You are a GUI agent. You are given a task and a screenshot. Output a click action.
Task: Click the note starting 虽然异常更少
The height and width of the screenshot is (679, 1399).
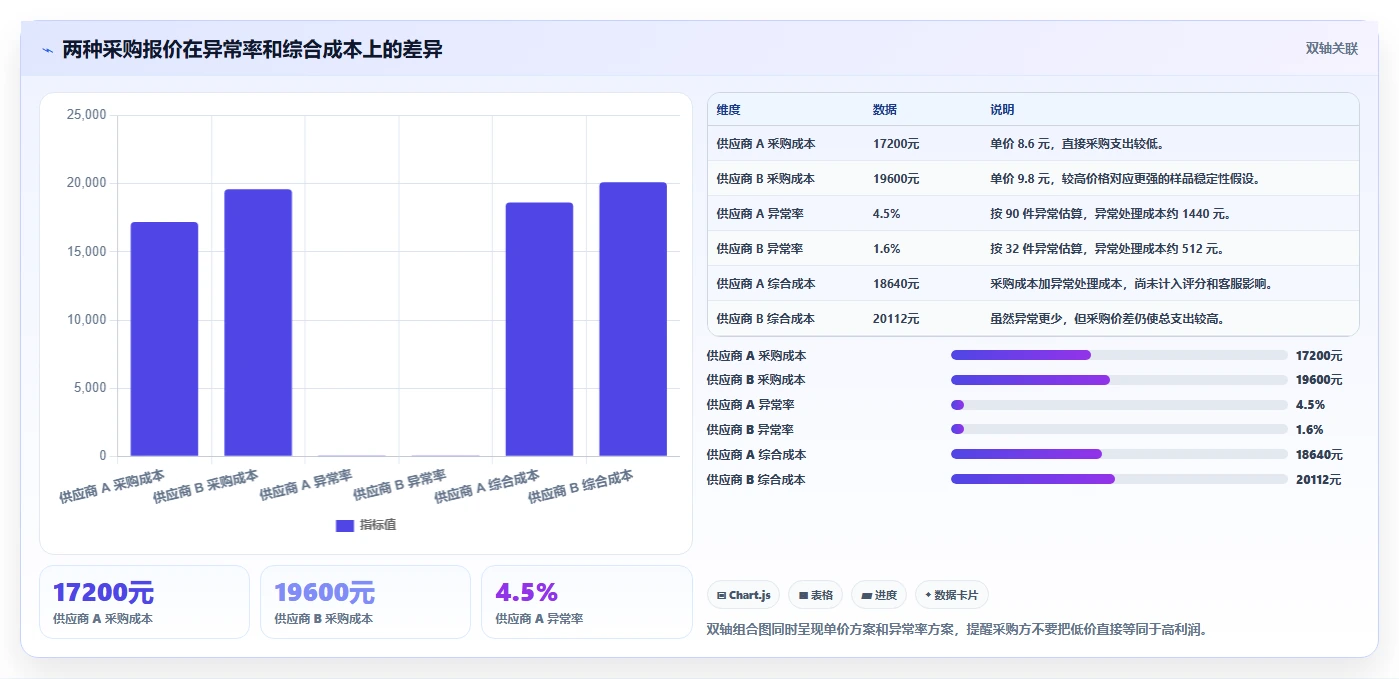(1108, 319)
